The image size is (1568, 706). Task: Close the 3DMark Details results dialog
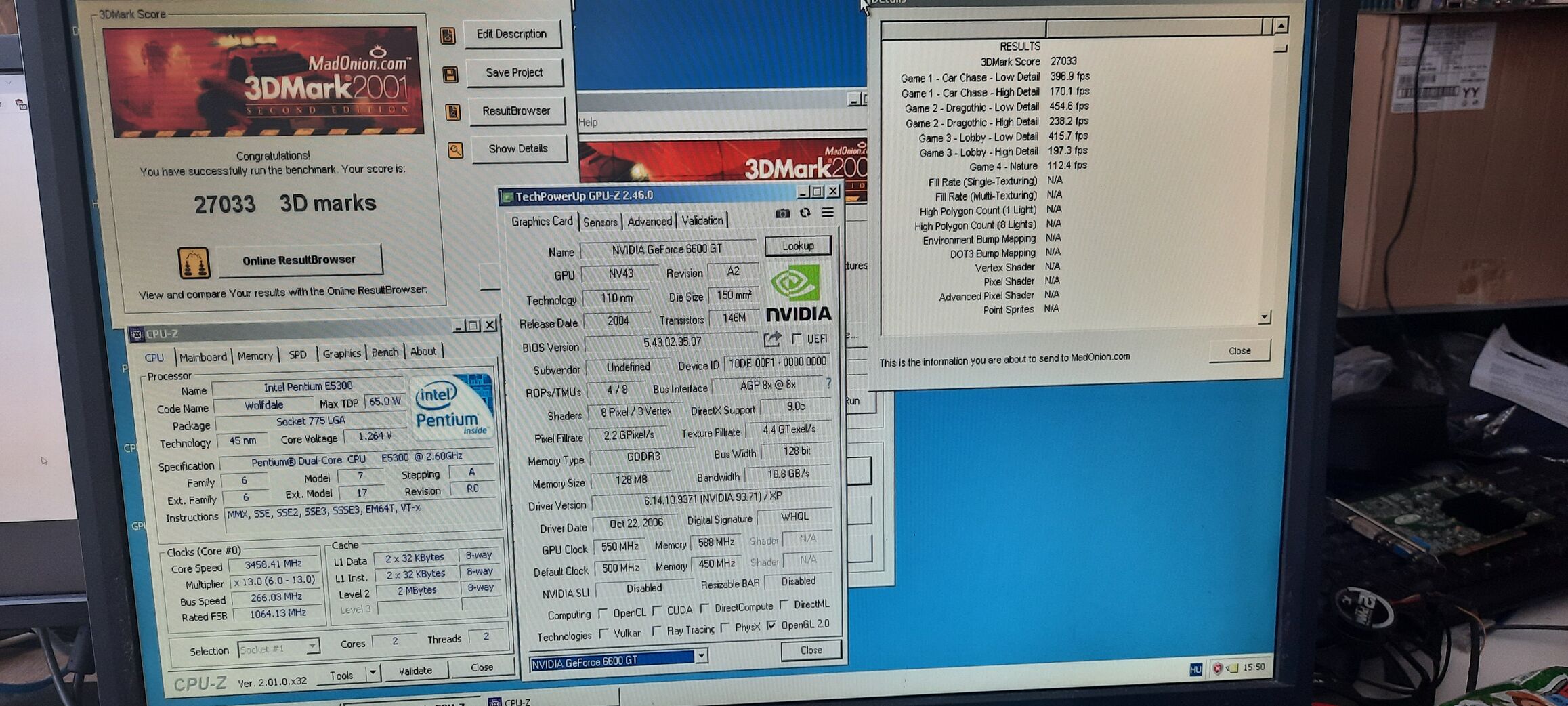click(x=1239, y=351)
